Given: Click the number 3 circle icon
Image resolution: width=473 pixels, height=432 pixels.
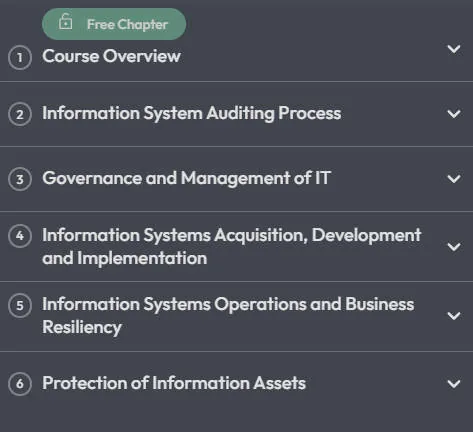Looking at the screenshot, I should tap(20, 179).
